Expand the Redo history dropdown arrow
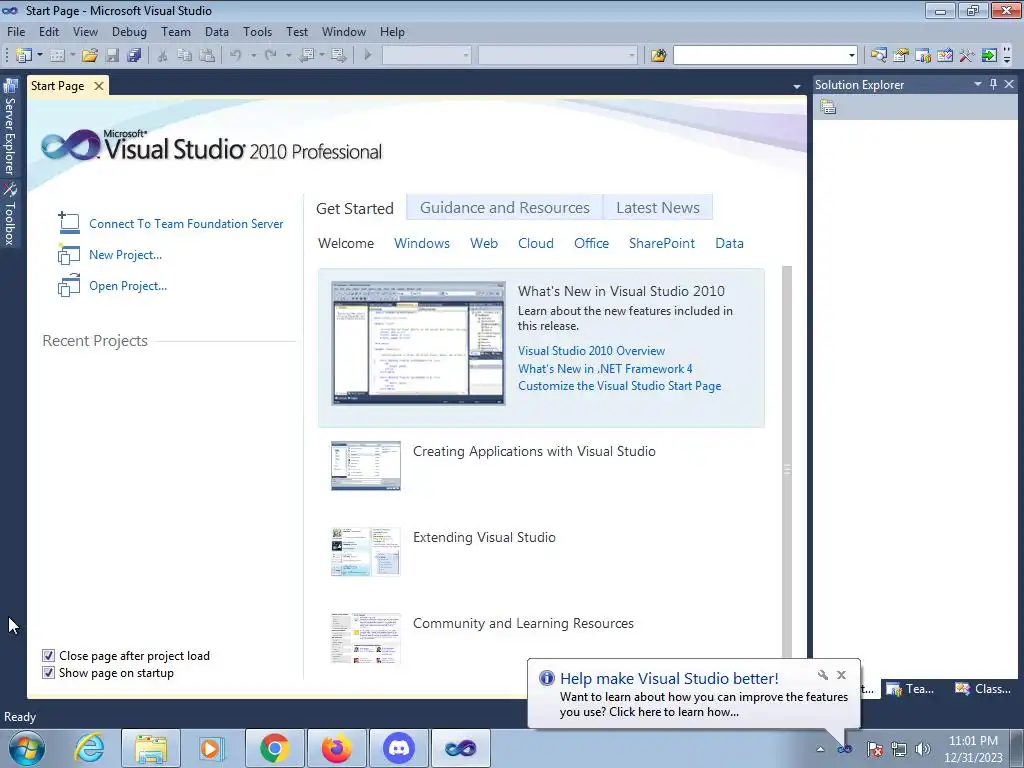1024x768 pixels. 288,56
